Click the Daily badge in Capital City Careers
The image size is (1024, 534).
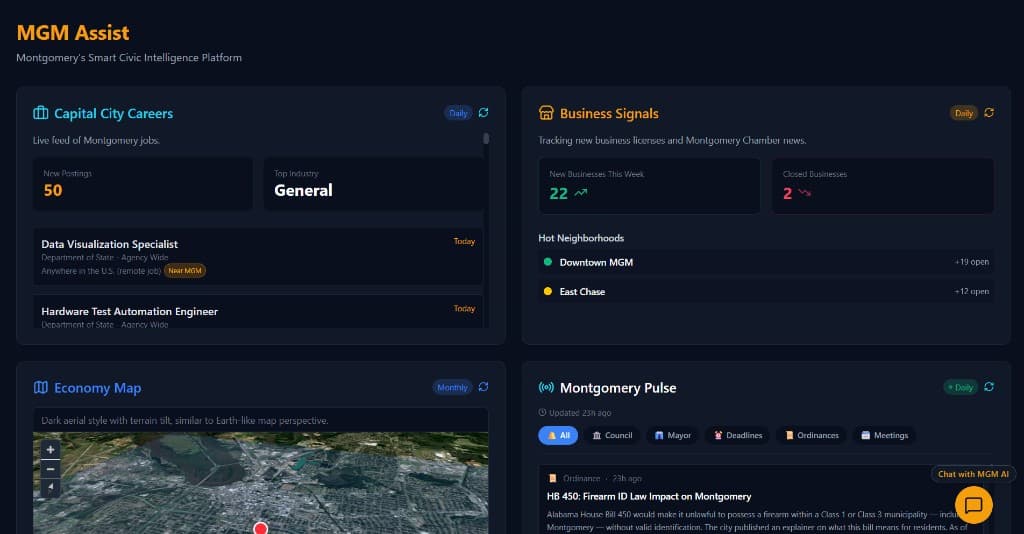[458, 113]
